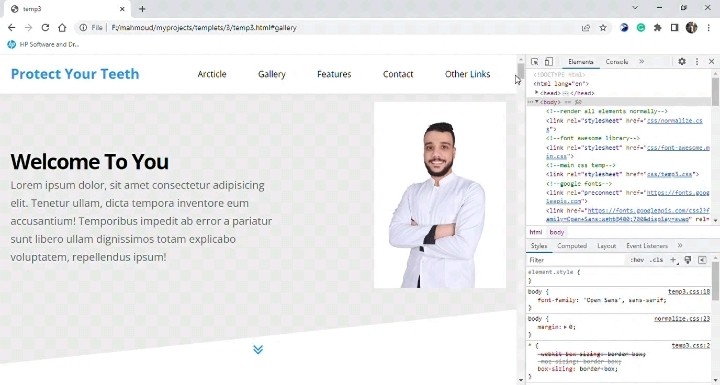Viewport: 720px width, 385px height.
Task: Expand the head element node
Action: click(536, 92)
